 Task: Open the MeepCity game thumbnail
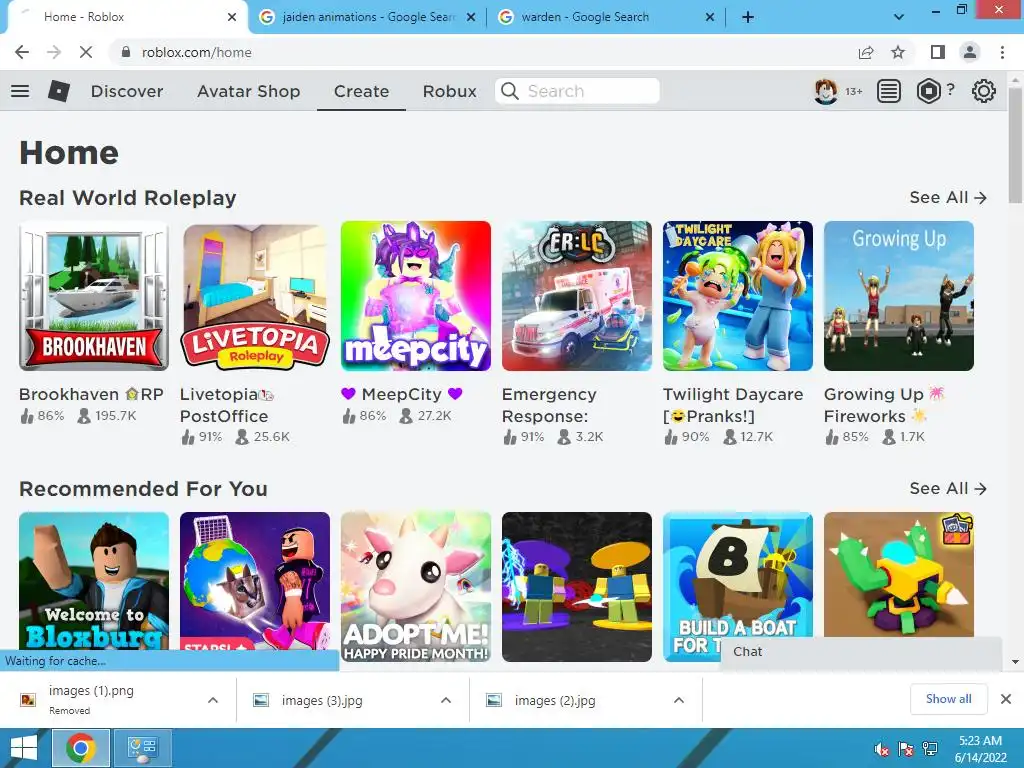coord(416,296)
